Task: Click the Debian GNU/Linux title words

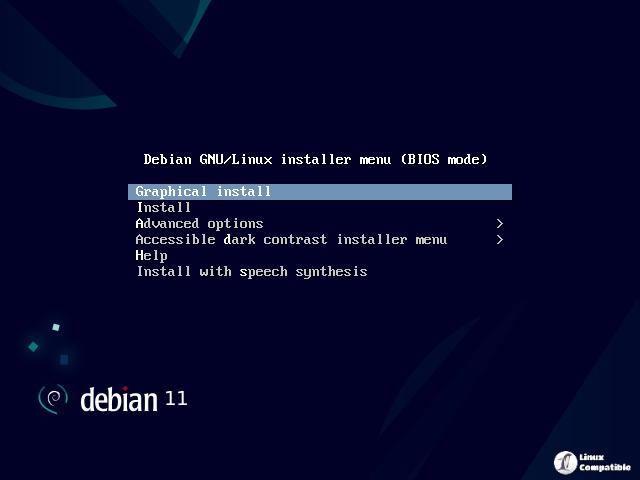Action: click(x=208, y=159)
